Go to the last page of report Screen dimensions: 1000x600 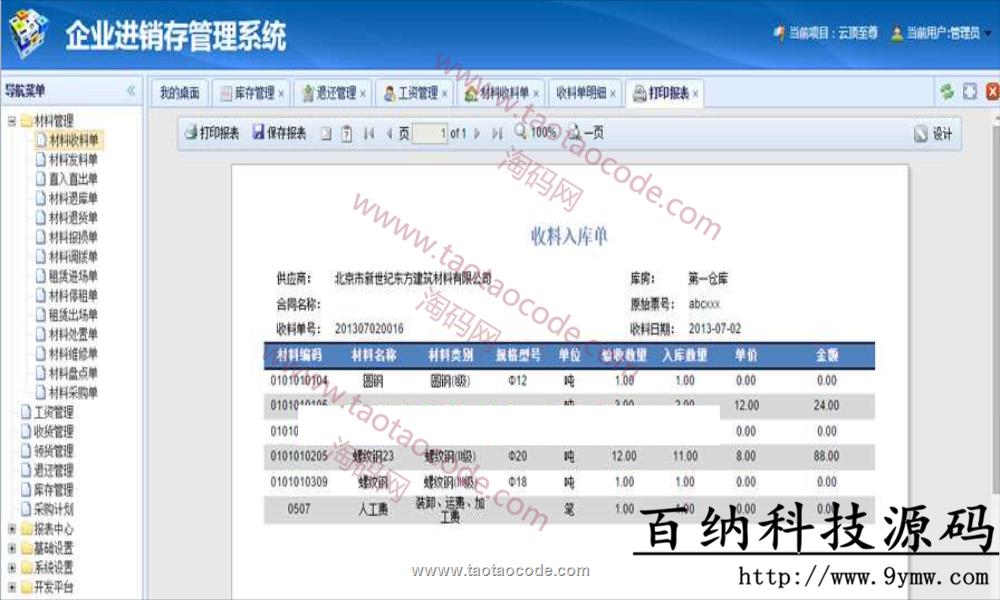(x=497, y=133)
